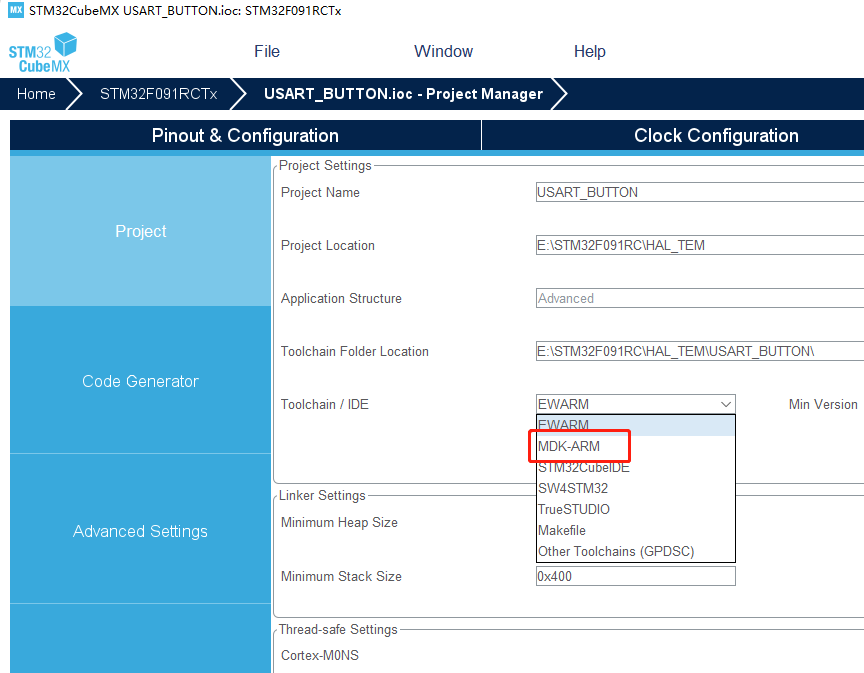Choose STM32CubeIDE in the toolchain list
This screenshot has width=864, height=673.
click(x=636, y=467)
